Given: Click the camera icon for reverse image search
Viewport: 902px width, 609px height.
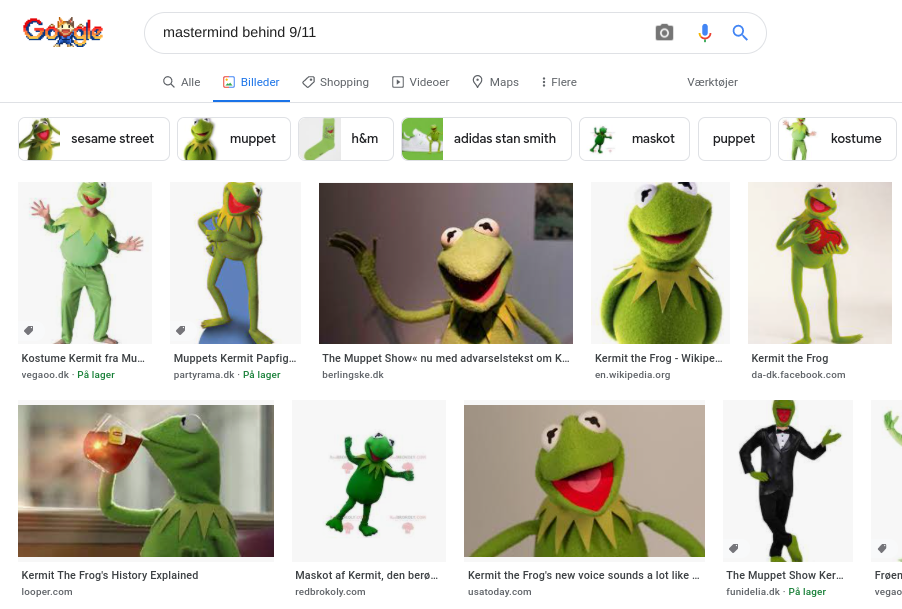Looking at the screenshot, I should point(663,32).
